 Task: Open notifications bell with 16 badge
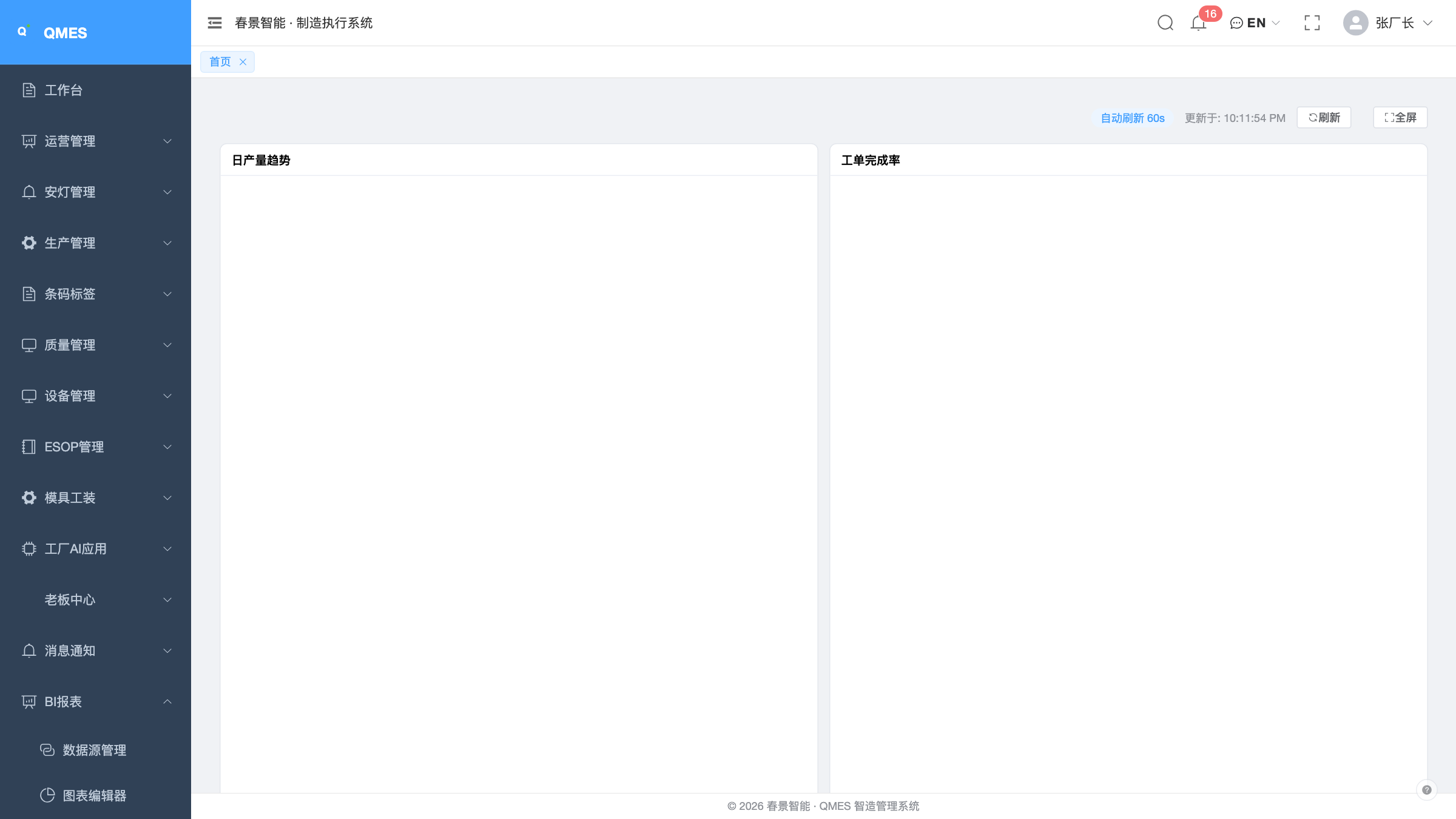click(x=1199, y=23)
